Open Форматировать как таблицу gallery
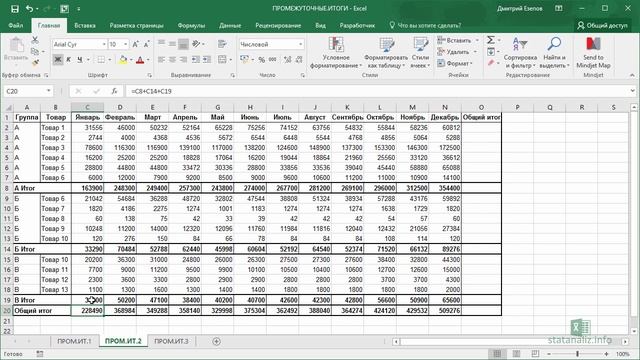 click(x=386, y=52)
